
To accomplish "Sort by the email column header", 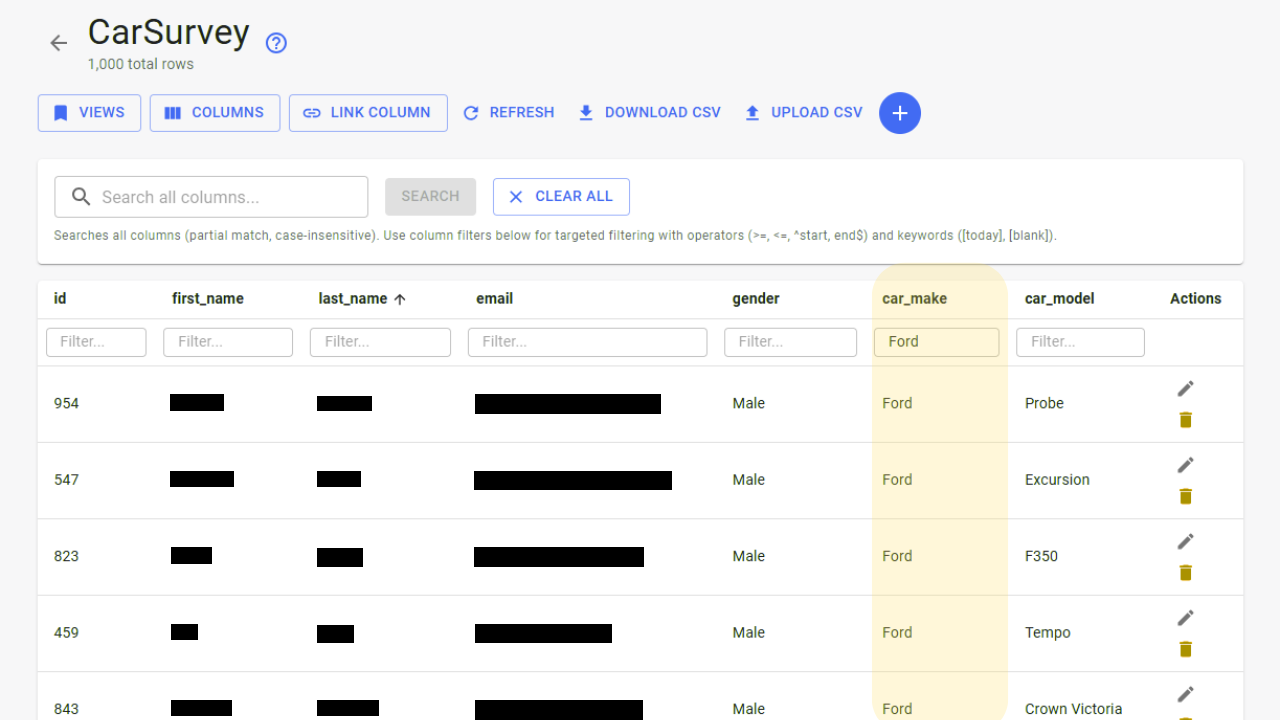I will point(495,299).
